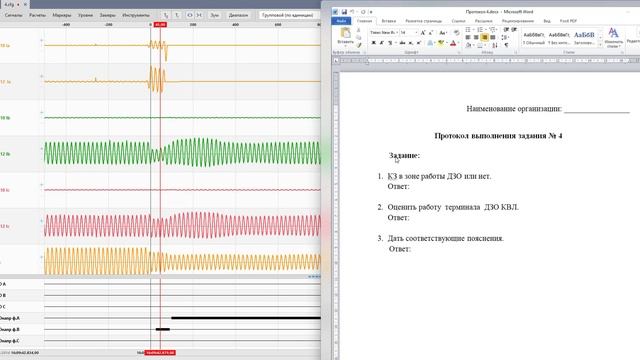640x360 pixels.
Task: Click the 12 Ic red signal label
Action: click(5, 226)
